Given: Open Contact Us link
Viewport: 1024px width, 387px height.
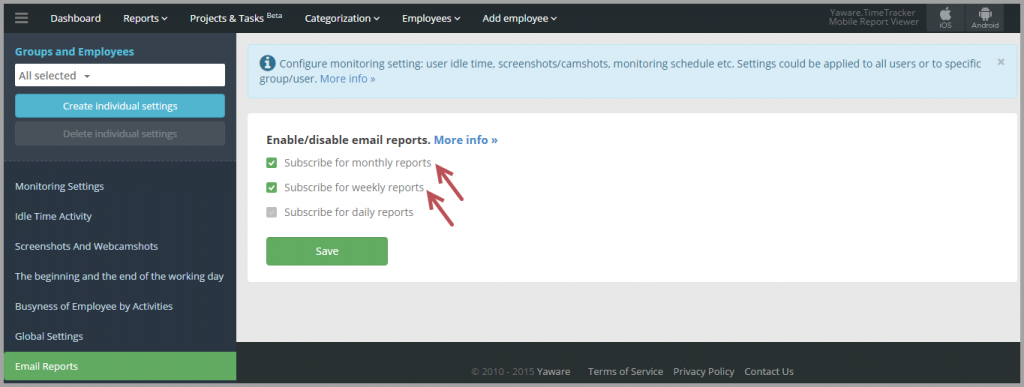Looking at the screenshot, I should point(769,371).
